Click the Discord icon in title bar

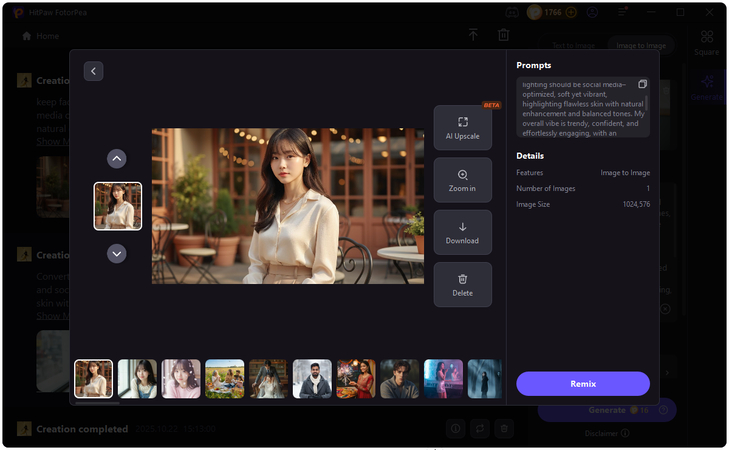(x=512, y=13)
